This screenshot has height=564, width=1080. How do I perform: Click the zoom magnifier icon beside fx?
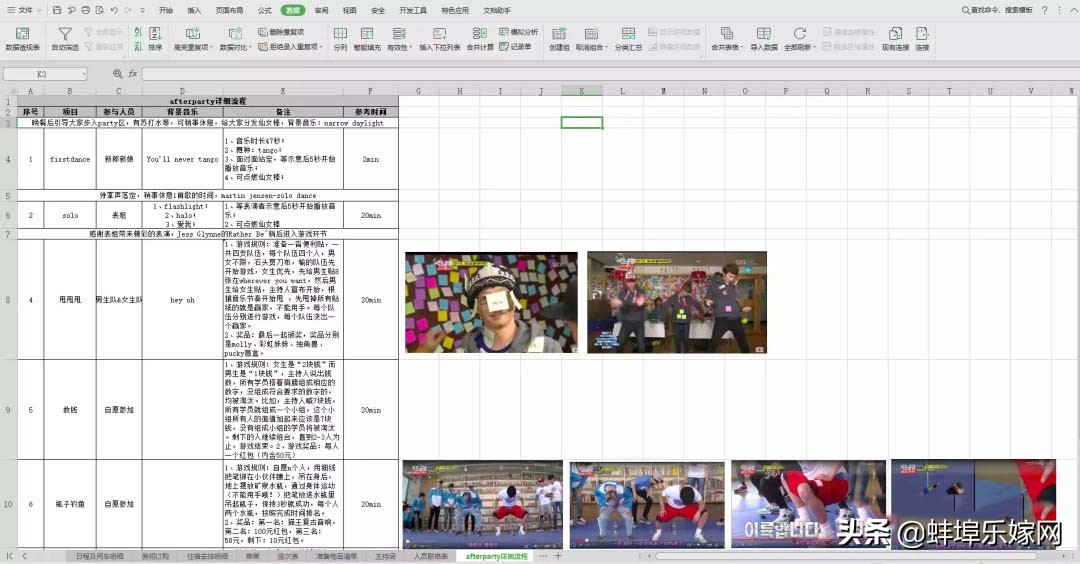(x=118, y=74)
